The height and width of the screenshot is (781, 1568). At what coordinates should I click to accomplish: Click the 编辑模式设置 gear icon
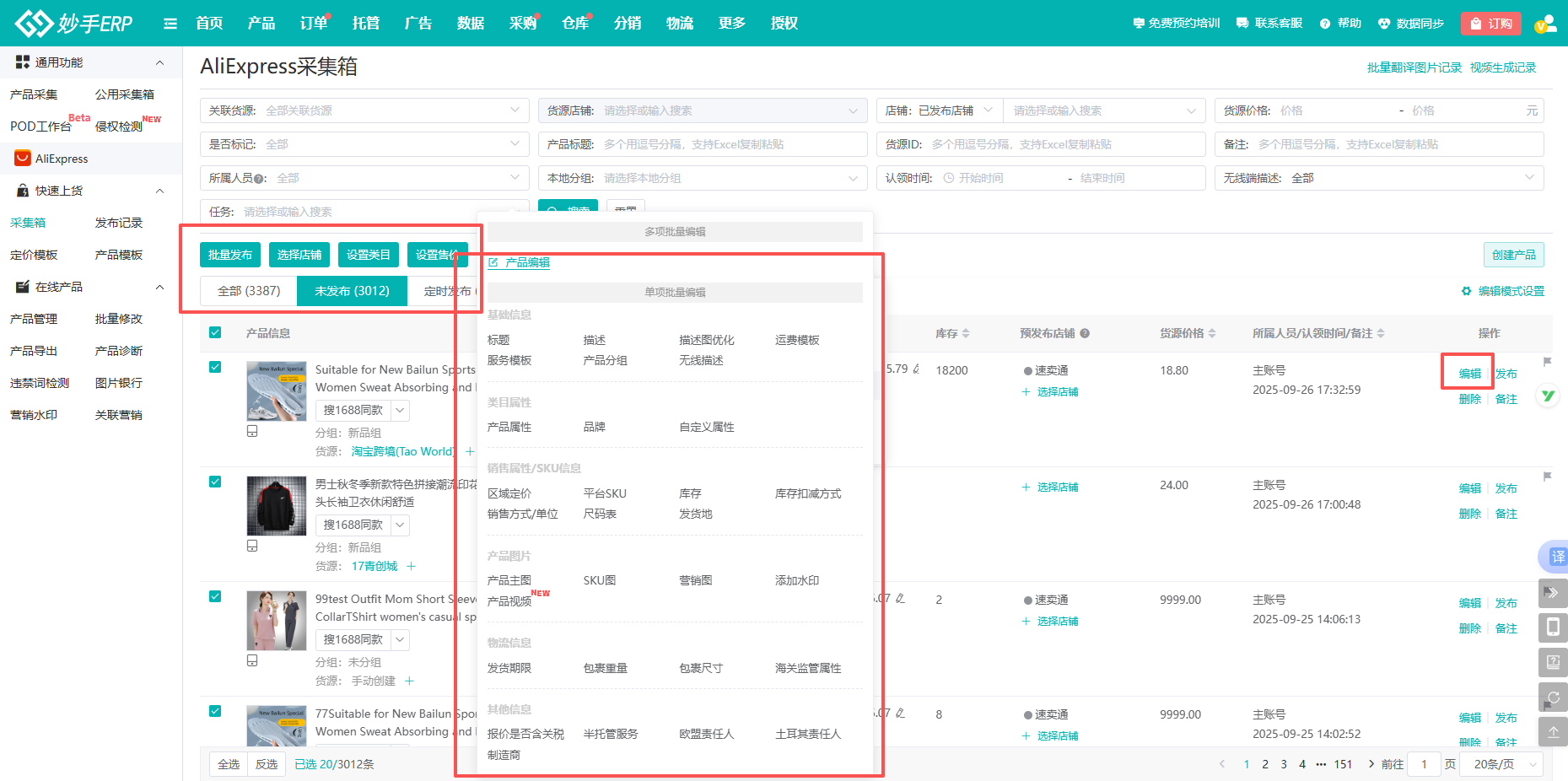[x=1466, y=291]
